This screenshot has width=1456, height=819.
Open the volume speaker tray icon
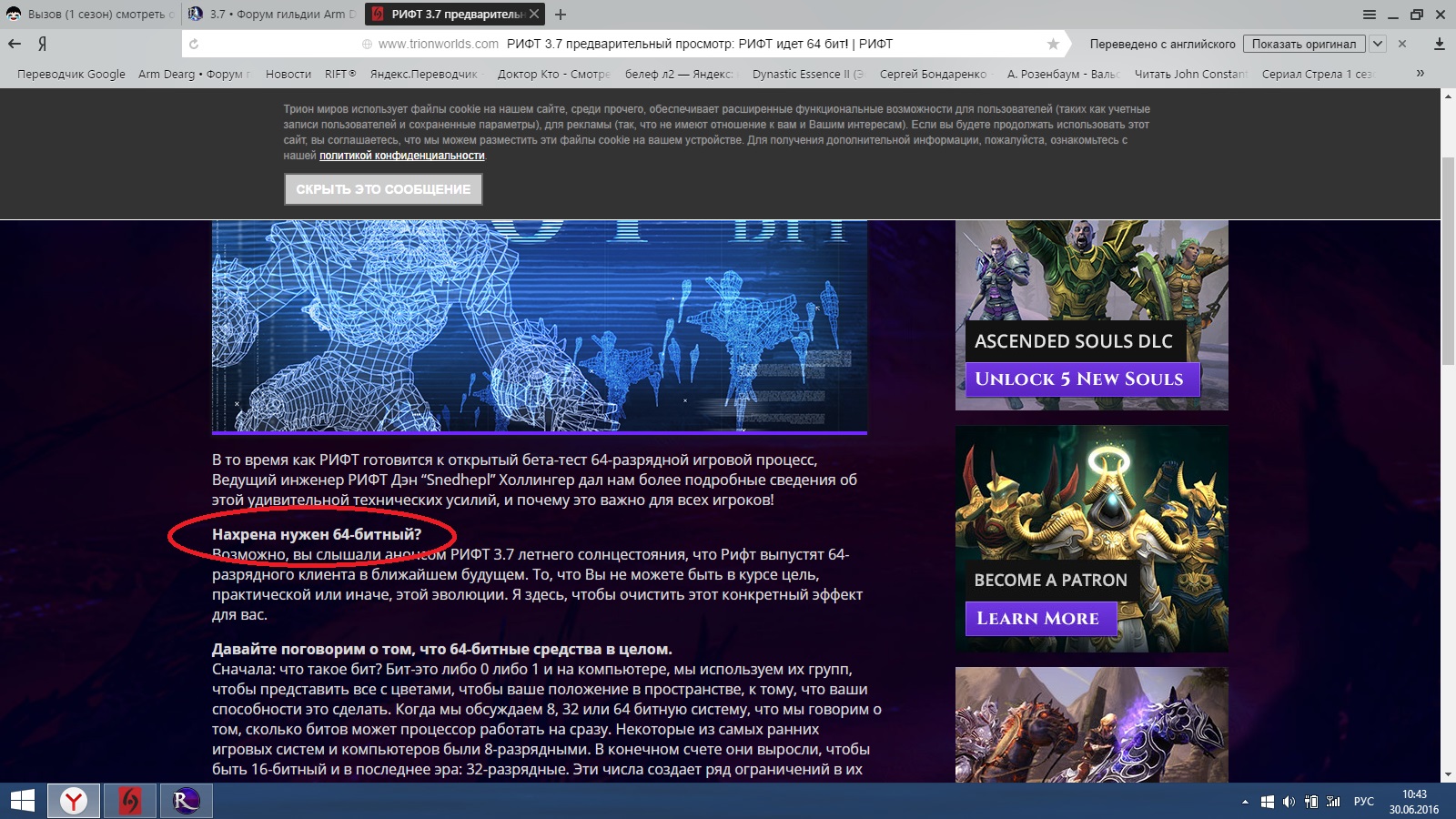click(x=1289, y=802)
